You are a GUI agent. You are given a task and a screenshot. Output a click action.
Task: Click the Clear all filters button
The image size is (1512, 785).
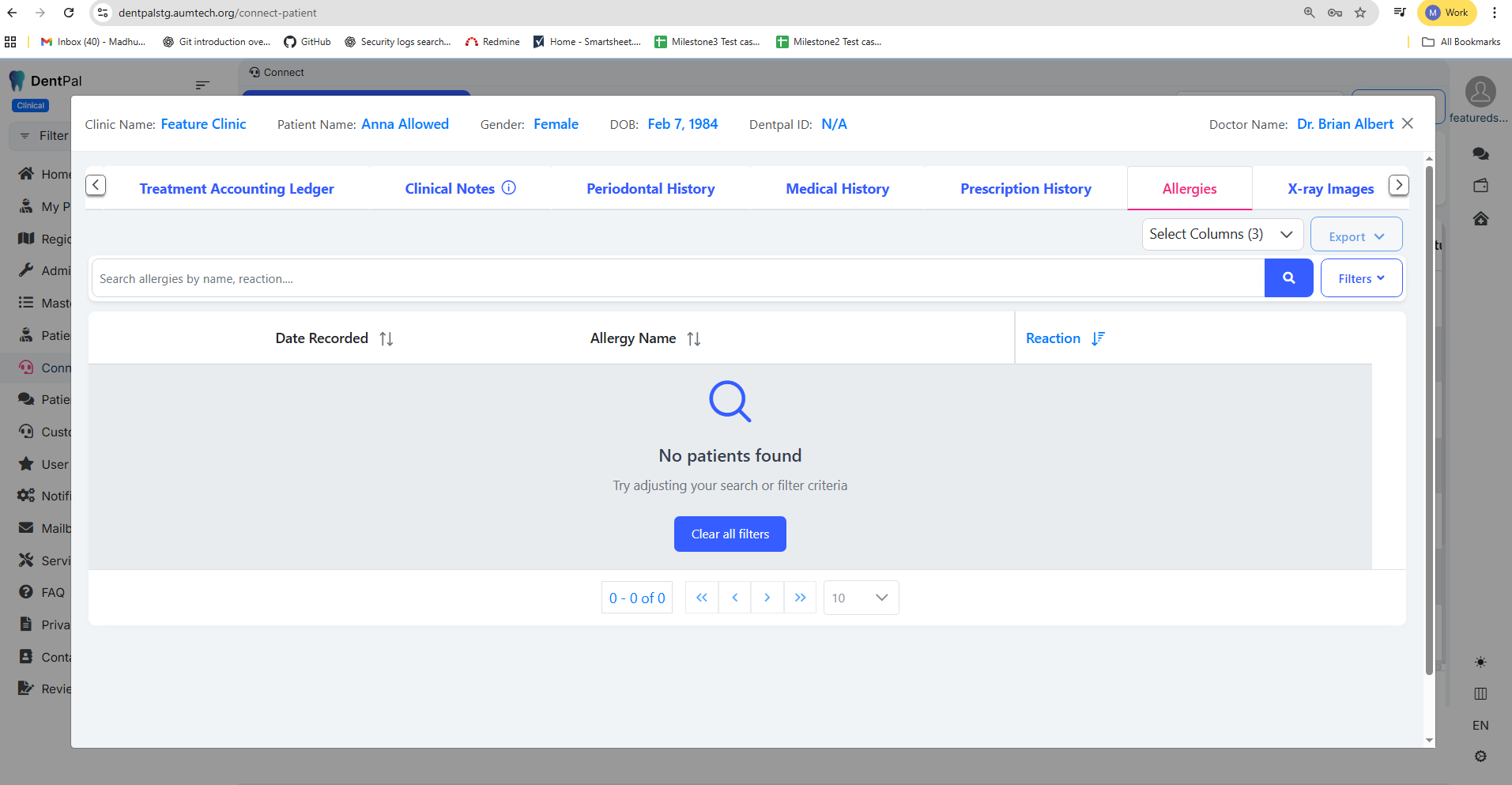coord(730,534)
